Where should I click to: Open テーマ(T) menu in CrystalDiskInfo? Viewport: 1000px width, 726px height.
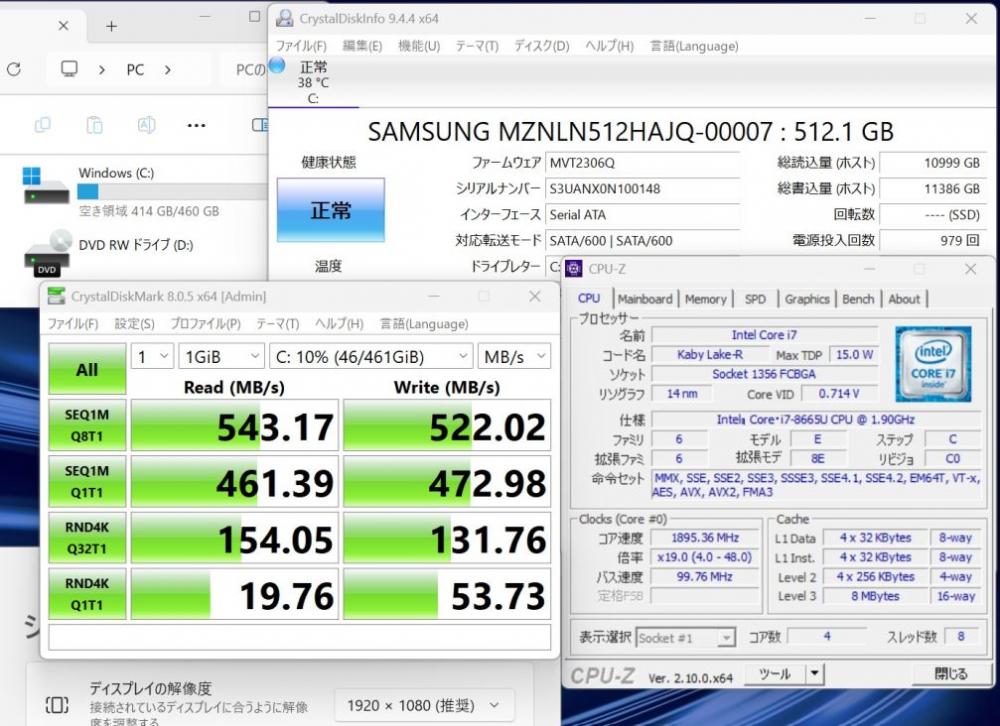(477, 46)
